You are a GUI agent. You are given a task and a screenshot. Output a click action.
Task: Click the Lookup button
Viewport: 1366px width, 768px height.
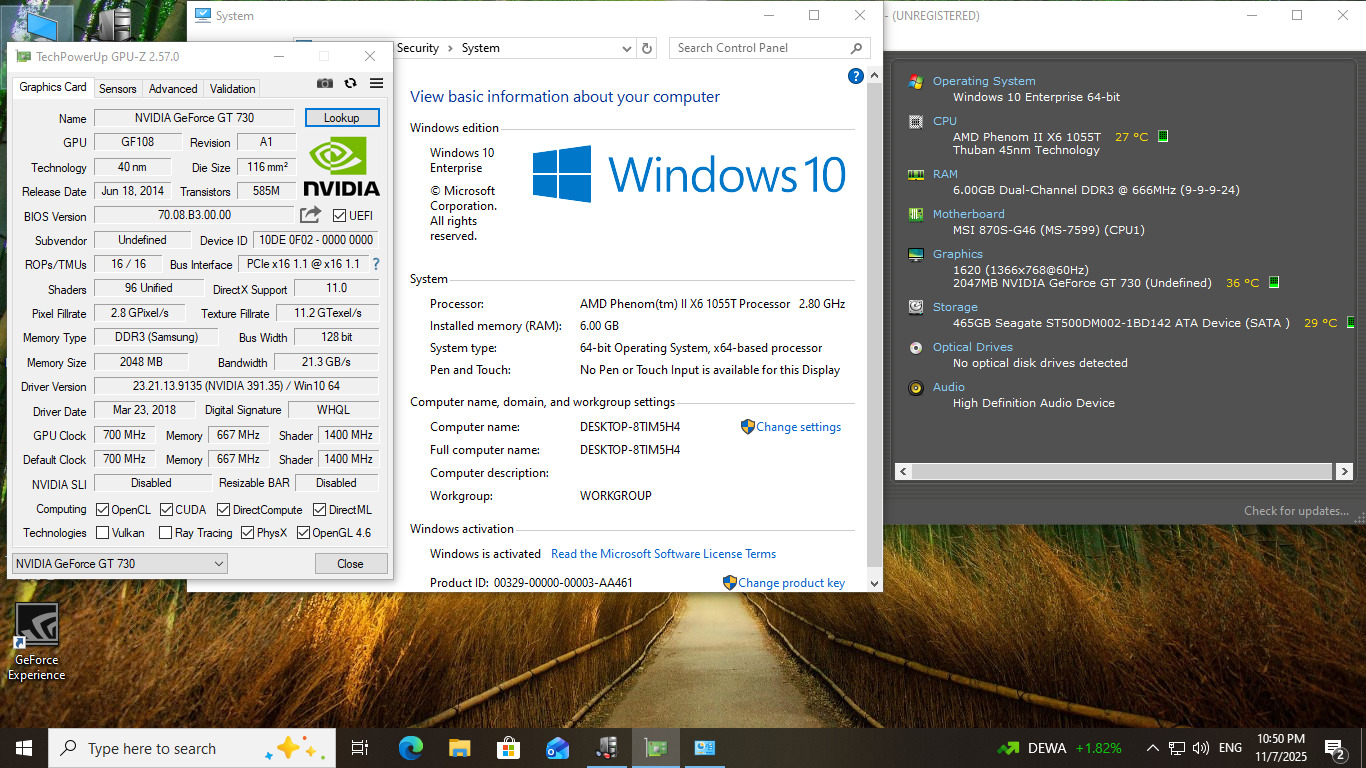pyautogui.click(x=341, y=118)
